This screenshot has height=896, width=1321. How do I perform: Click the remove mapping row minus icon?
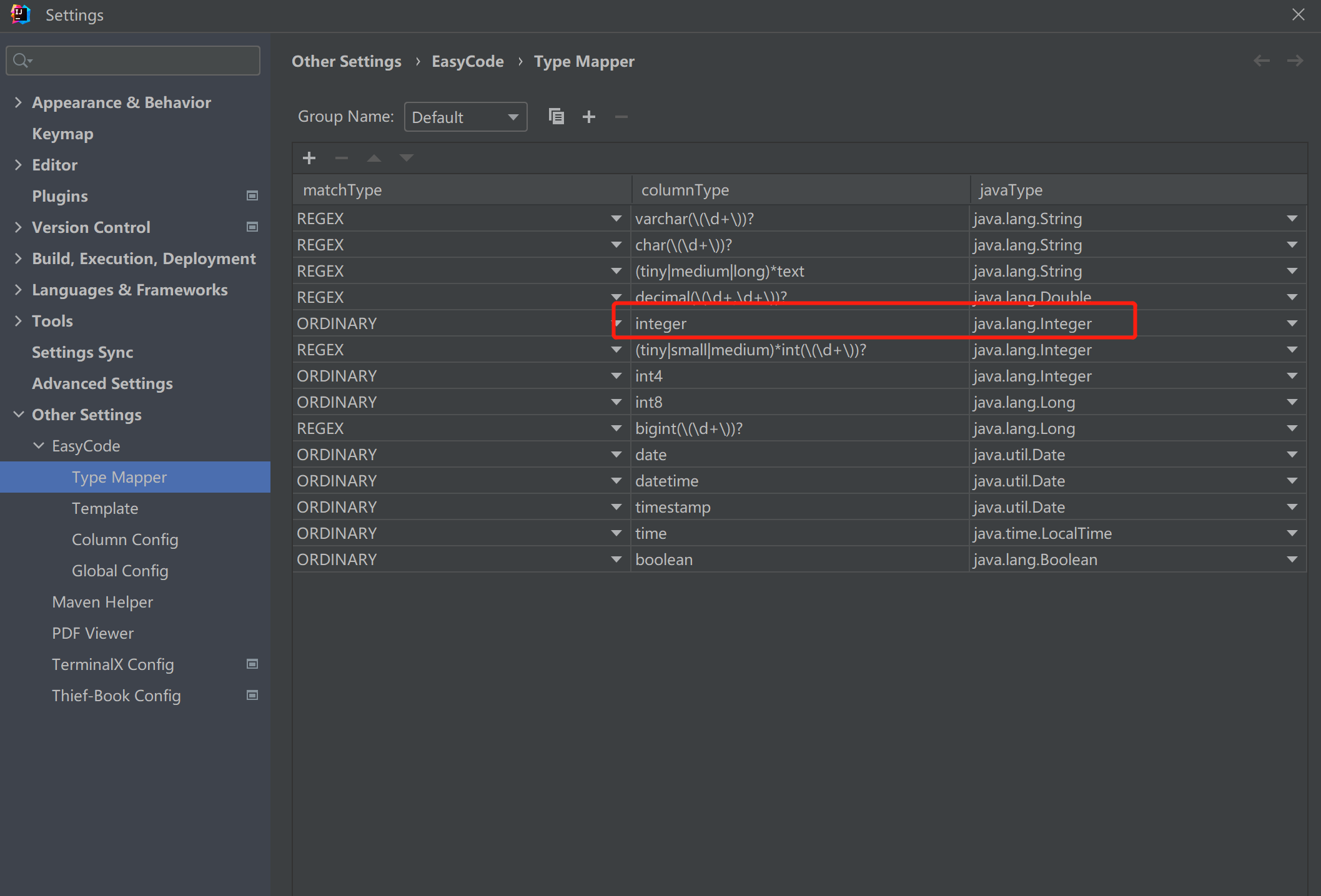(x=341, y=158)
